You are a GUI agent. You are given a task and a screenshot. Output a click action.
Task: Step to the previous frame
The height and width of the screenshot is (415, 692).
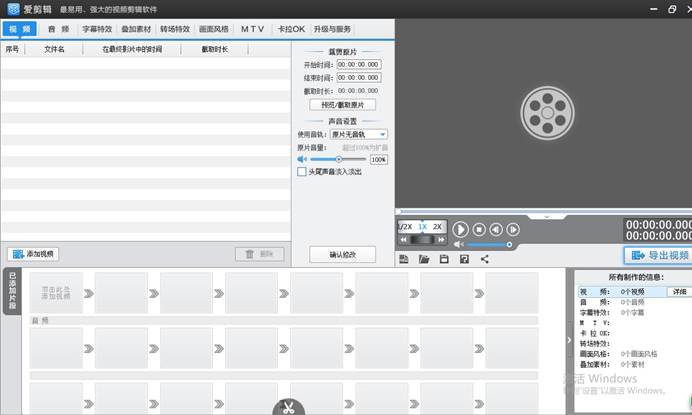[496, 229]
